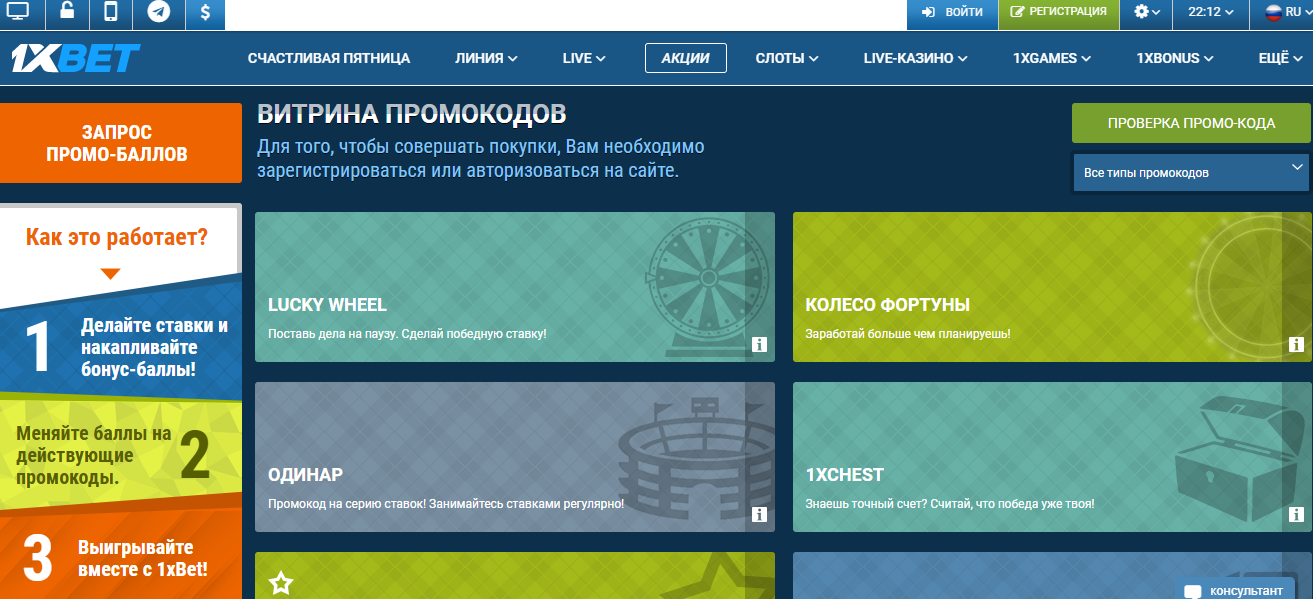The height and width of the screenshot is (599, 1313).
Task: Open the mobile phone apps icon
Action: click(x=111, y=13)
